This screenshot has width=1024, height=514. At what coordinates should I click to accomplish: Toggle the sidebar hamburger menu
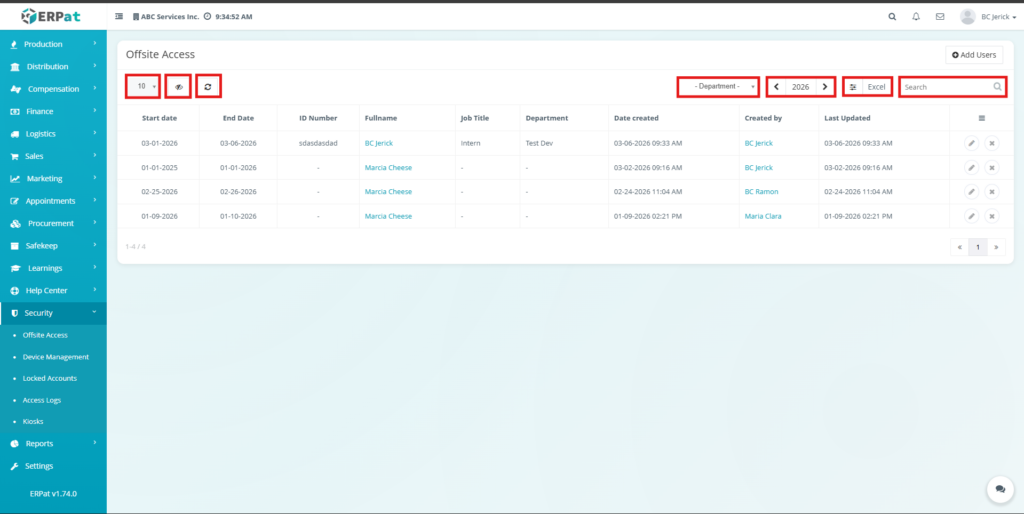tap(120, 17)
